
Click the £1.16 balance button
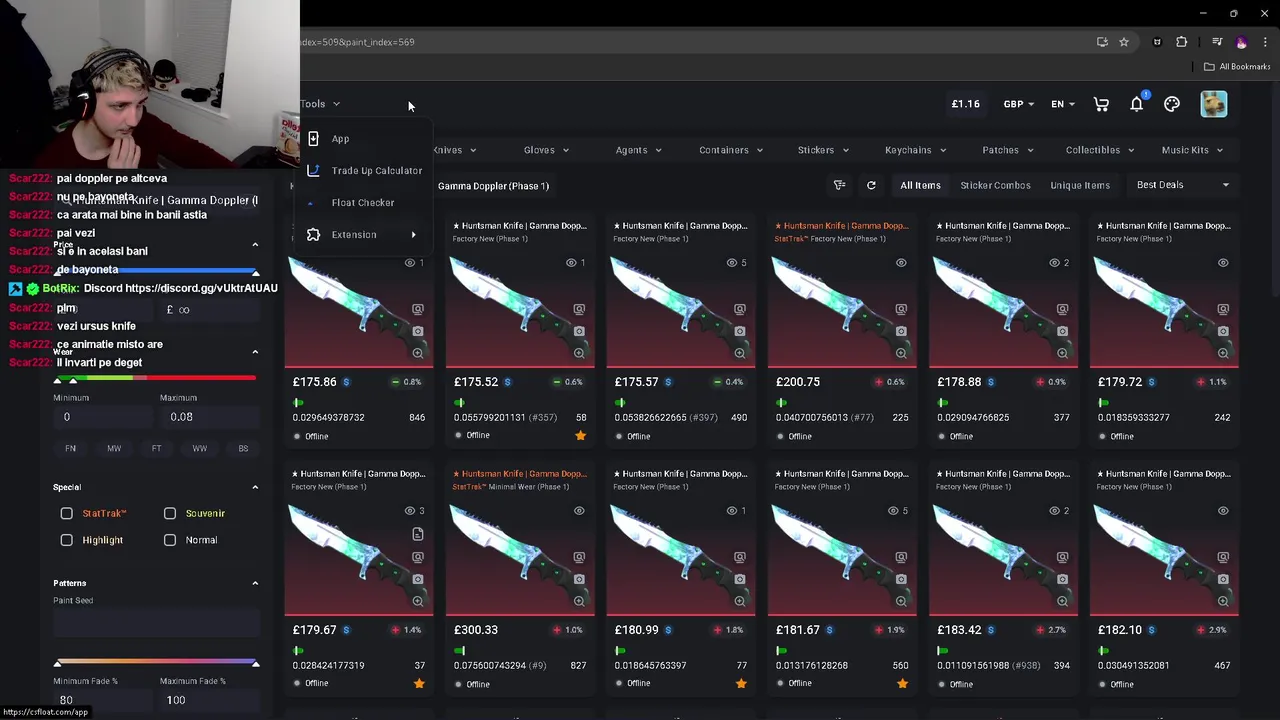[x=966, y=104]
